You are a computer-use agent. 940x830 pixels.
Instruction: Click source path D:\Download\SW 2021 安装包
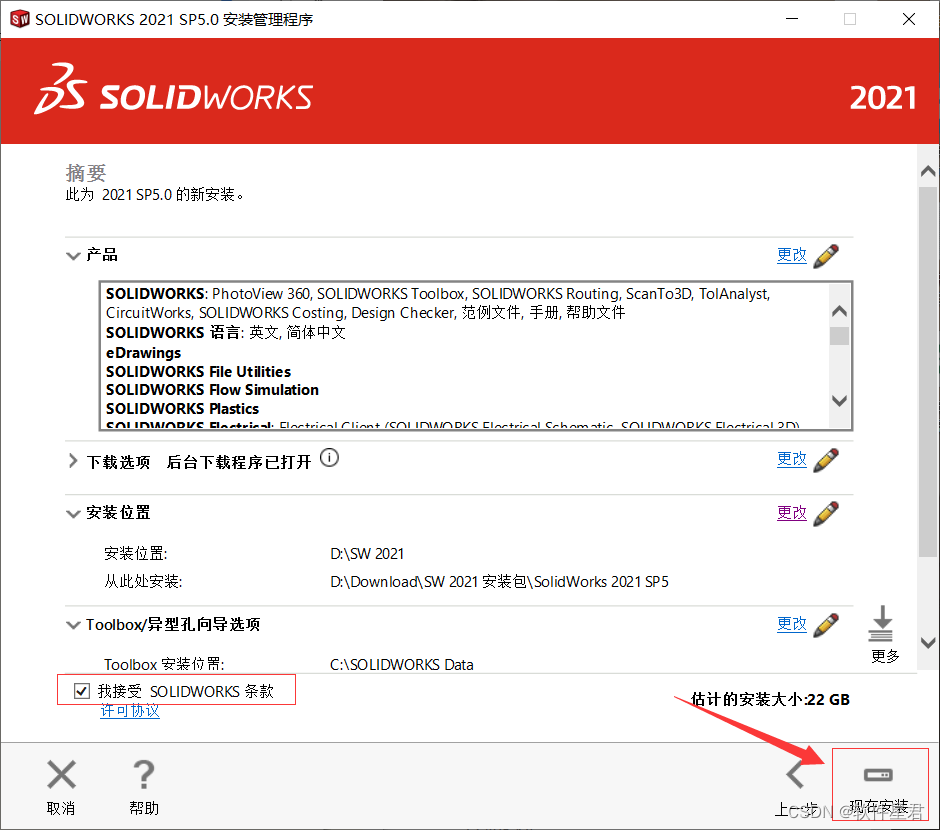499,582
